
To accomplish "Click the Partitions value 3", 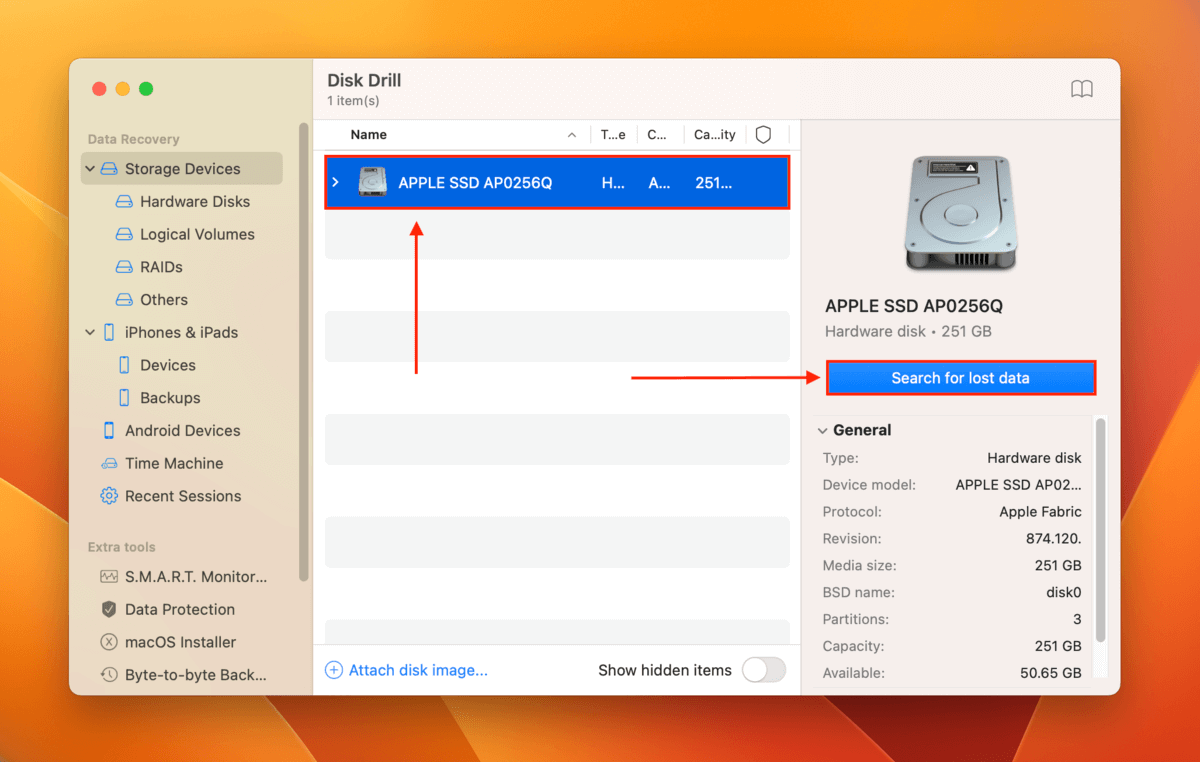I will (x=1077, y=619).
